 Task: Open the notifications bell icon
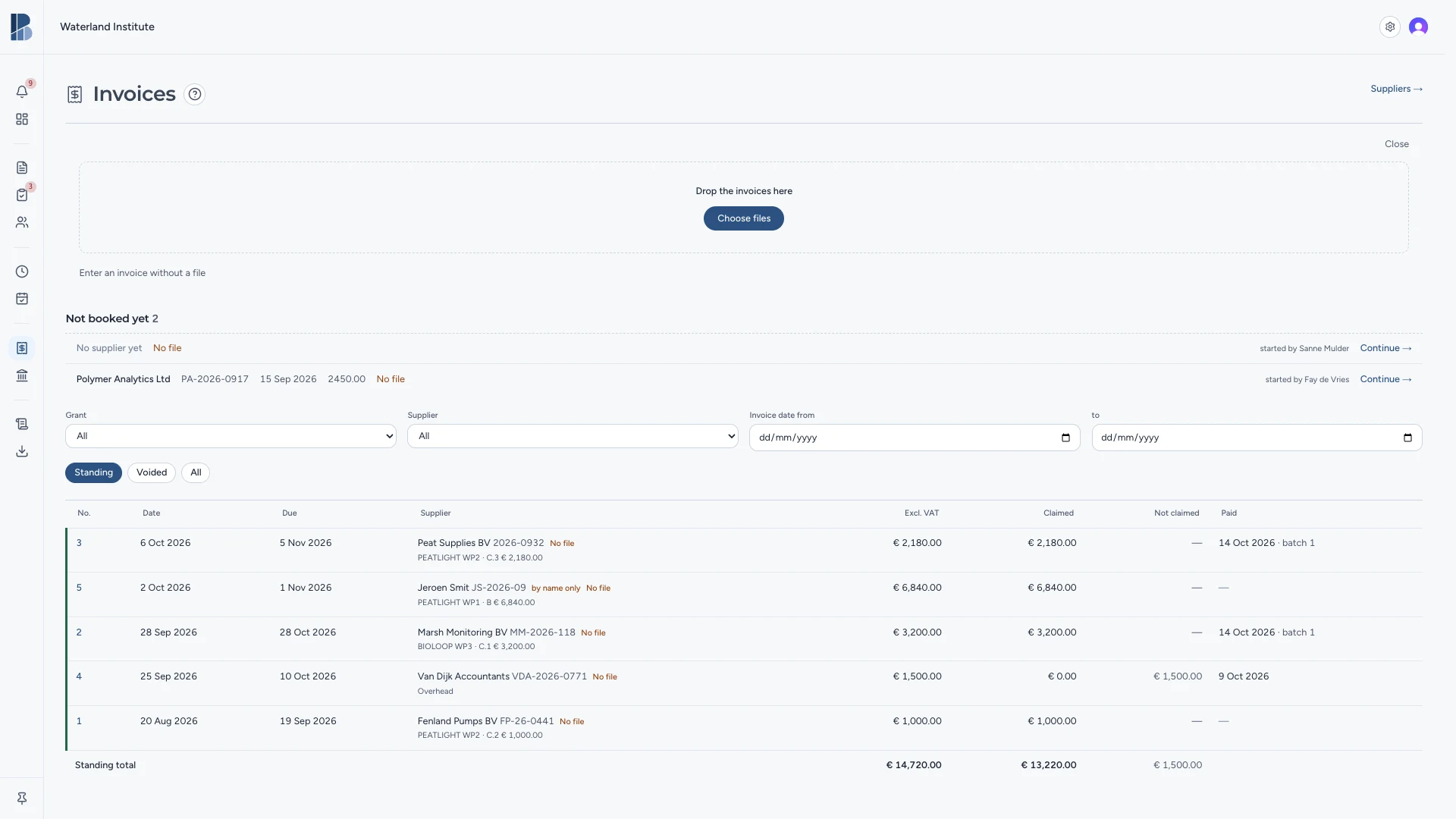[22, 92]
